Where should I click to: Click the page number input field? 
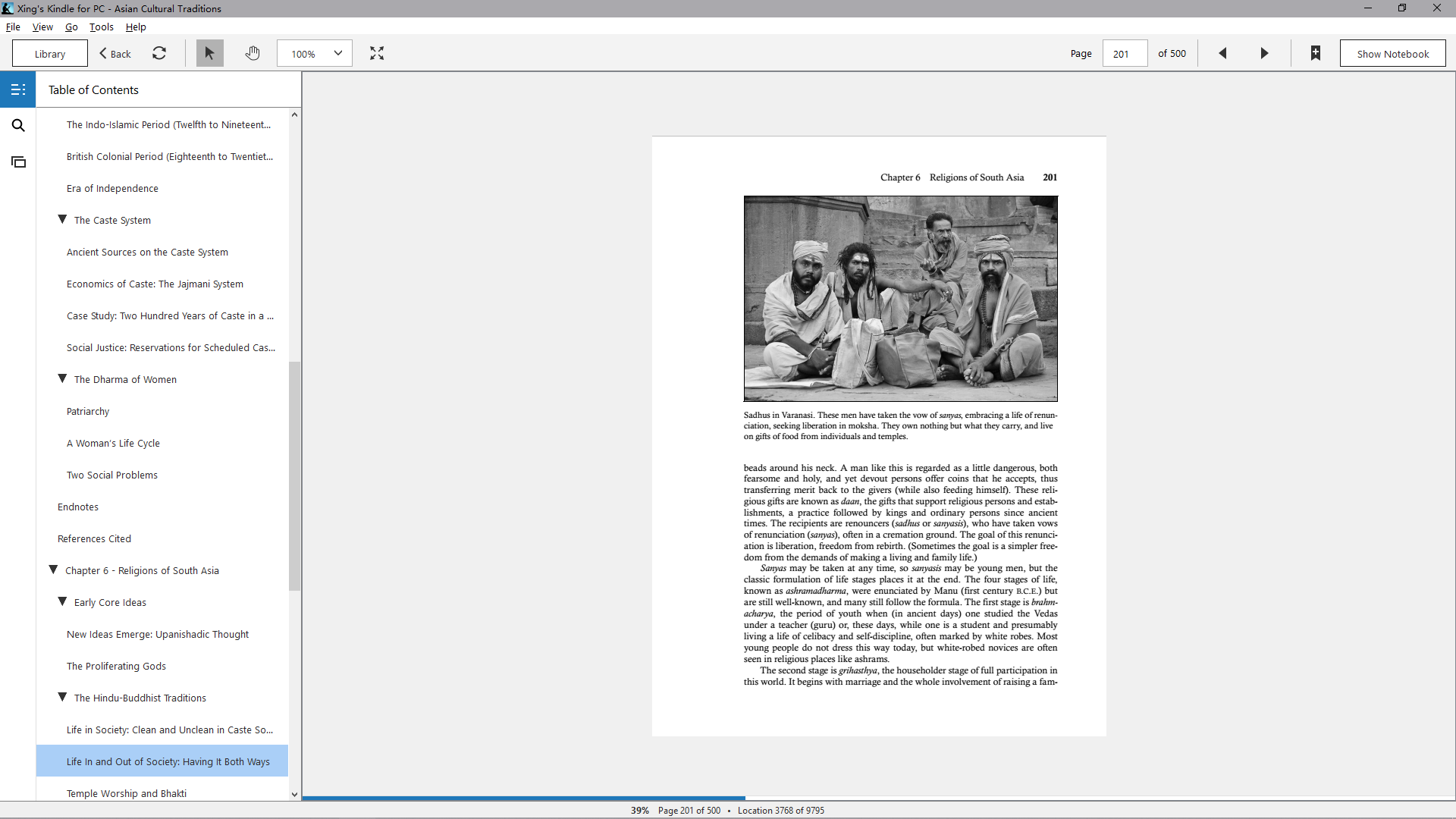1124,54
